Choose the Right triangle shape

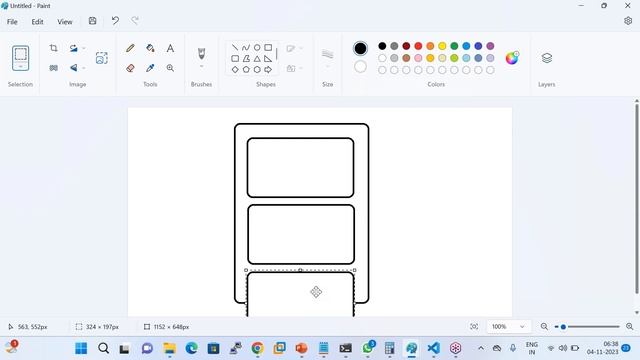click(x=268, y=59)
